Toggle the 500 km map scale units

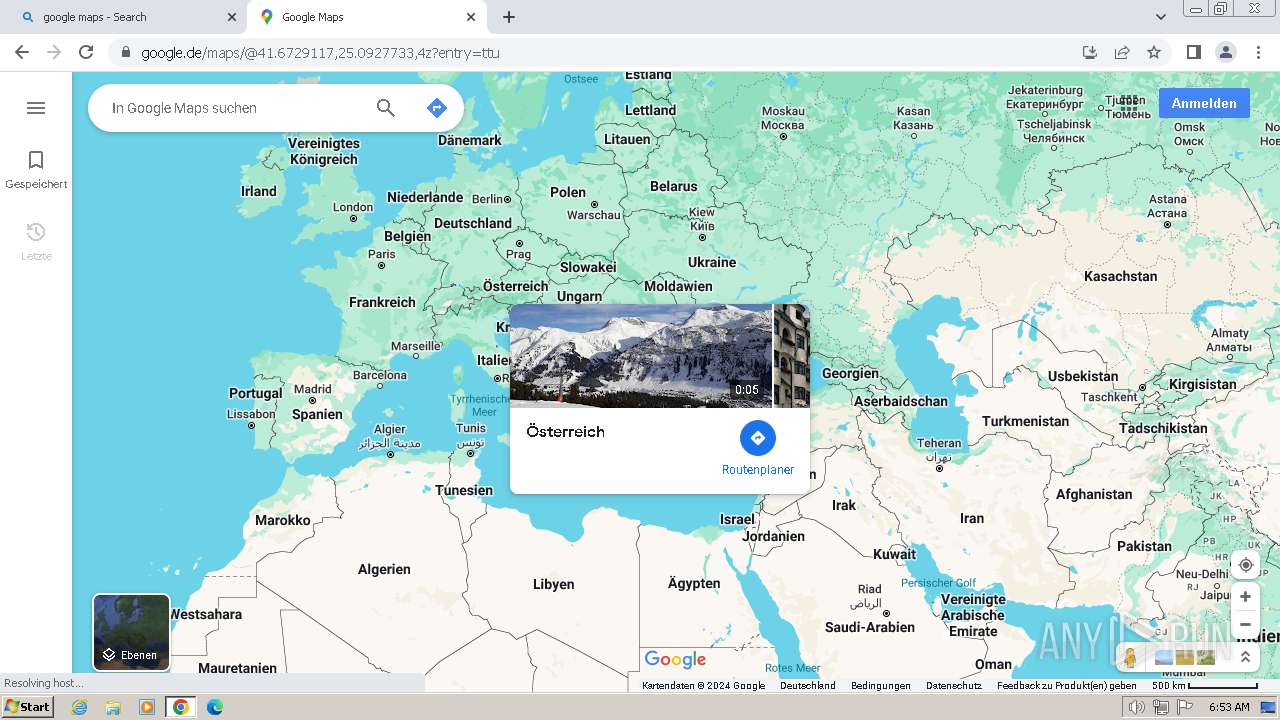point(1205,686)
